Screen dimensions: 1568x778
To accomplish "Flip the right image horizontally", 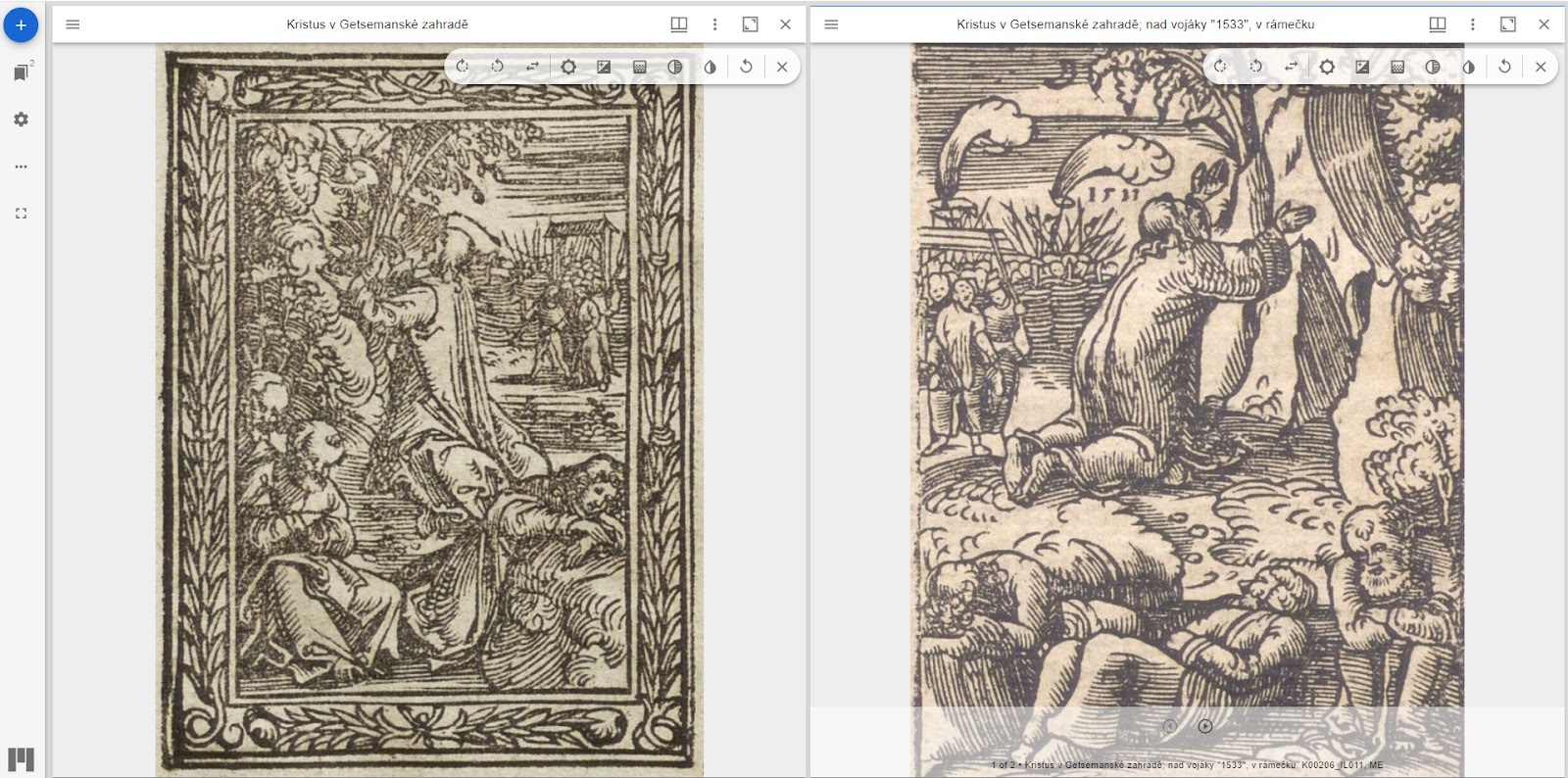I will pyautogui.click(x=1291, y=67).
